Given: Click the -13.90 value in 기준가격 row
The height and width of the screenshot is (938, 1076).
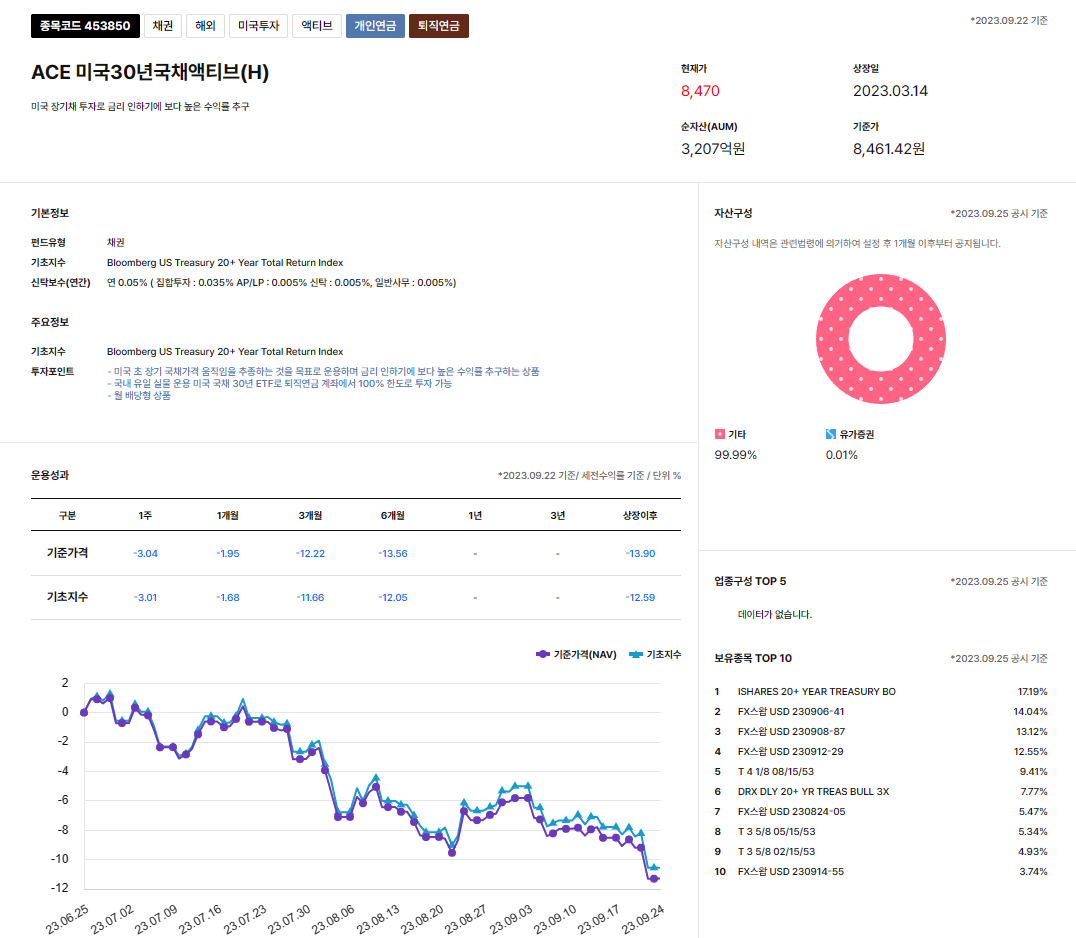Looking at the screenshot, I should [x=640, y=554].
